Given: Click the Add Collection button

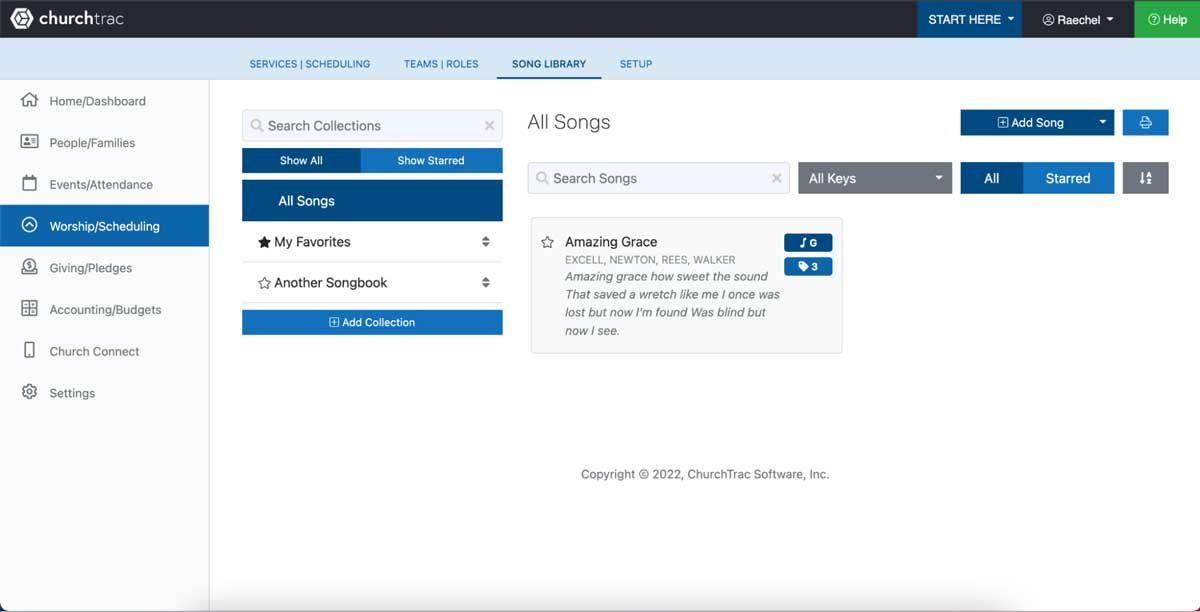Looking at the screenshot, I should pos(371,322).
